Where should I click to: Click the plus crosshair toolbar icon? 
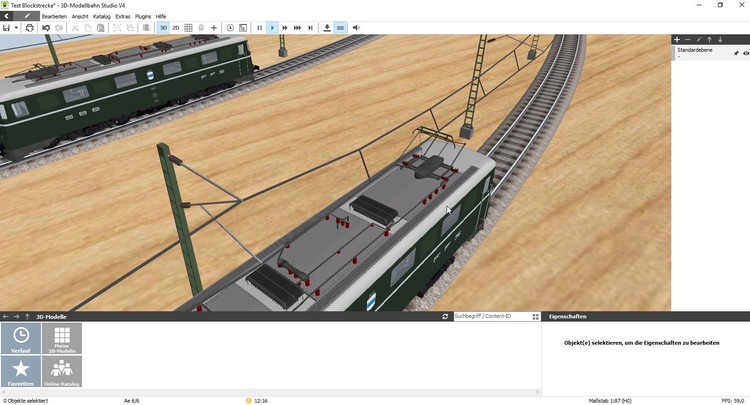(x=214, y=28)
